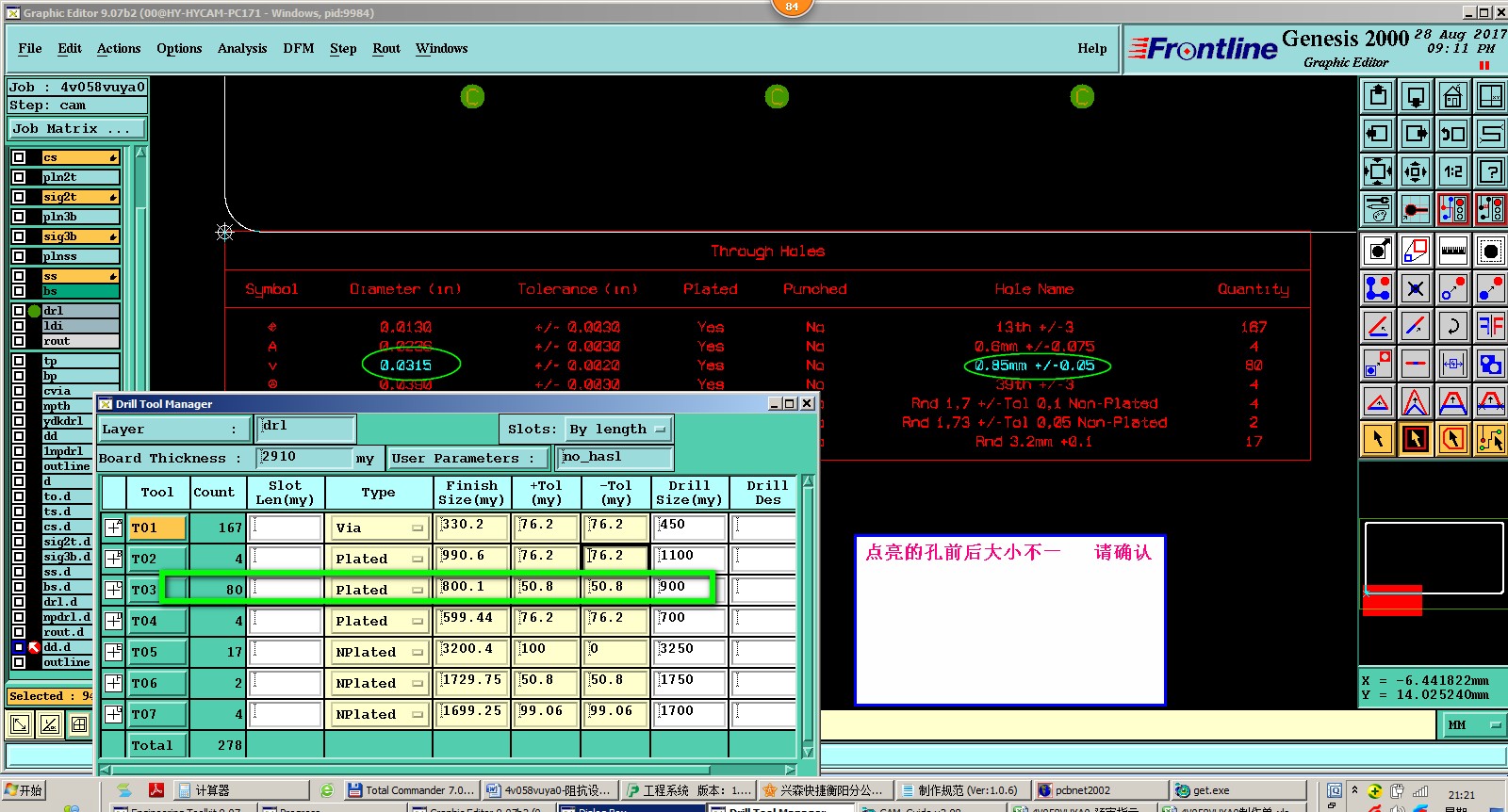Toggle the cvia layer checkbox
1508x812 pixels.
(x=19, y=391)
